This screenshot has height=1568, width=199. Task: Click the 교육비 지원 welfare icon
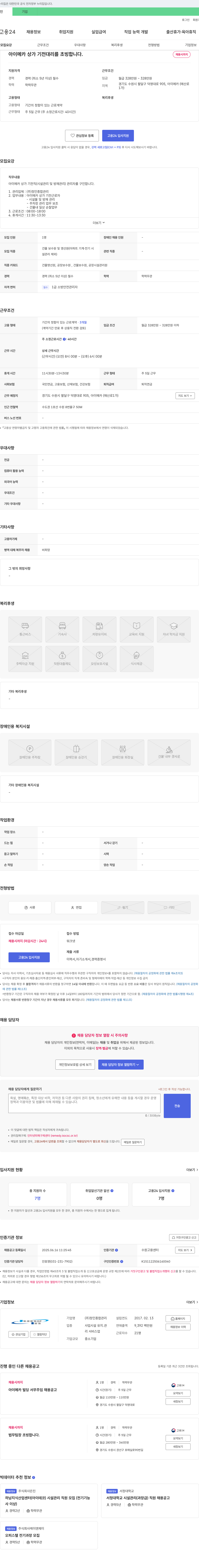[x=136, y=629]
